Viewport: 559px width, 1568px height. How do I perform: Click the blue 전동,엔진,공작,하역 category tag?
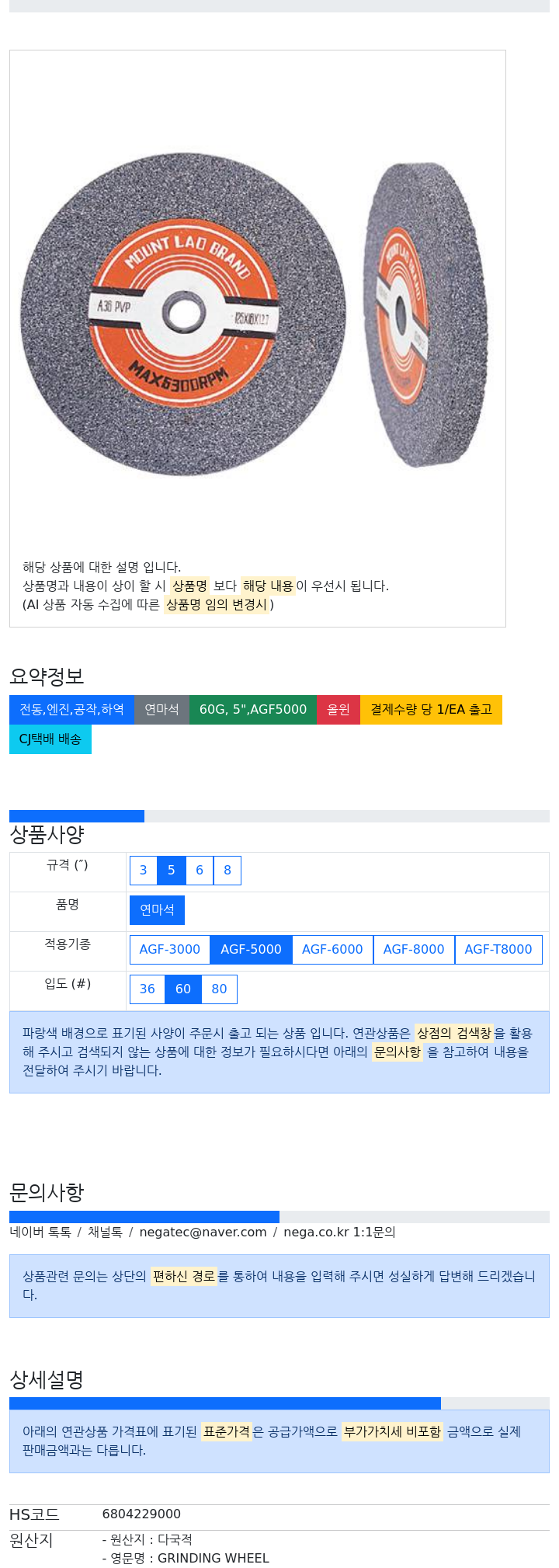pyautogui.click(x=71, y=710)
